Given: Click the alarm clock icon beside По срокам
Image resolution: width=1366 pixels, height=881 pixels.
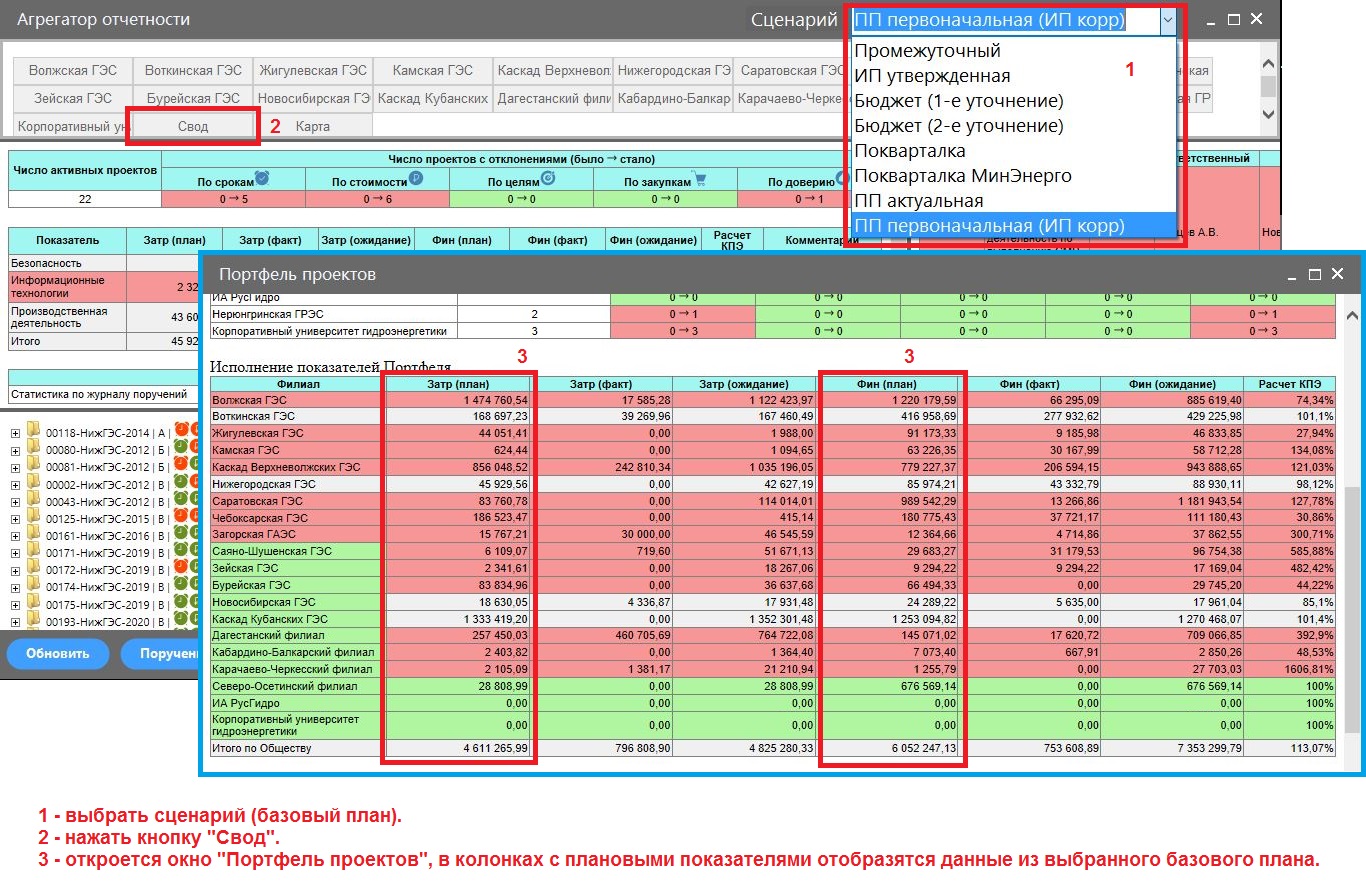Looking at the screenshot, I should click(262, 179).
